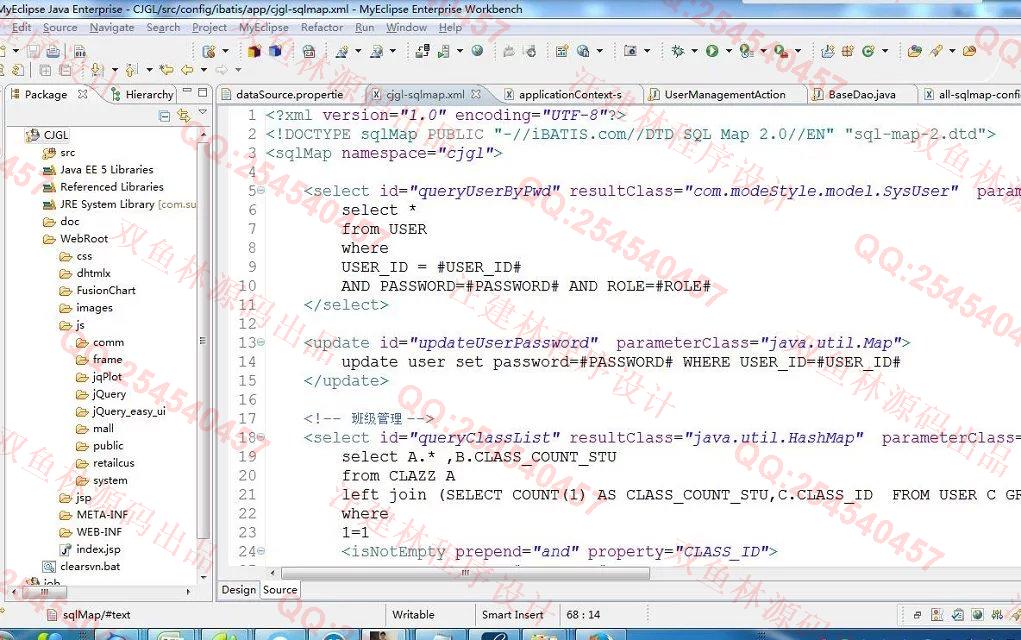Click the Open Type folder icon

point(915,51)
